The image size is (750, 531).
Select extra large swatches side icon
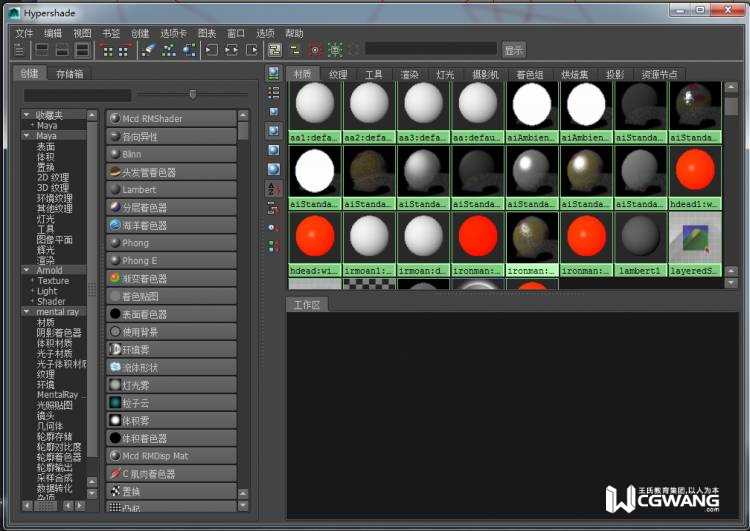coord(274,169)
